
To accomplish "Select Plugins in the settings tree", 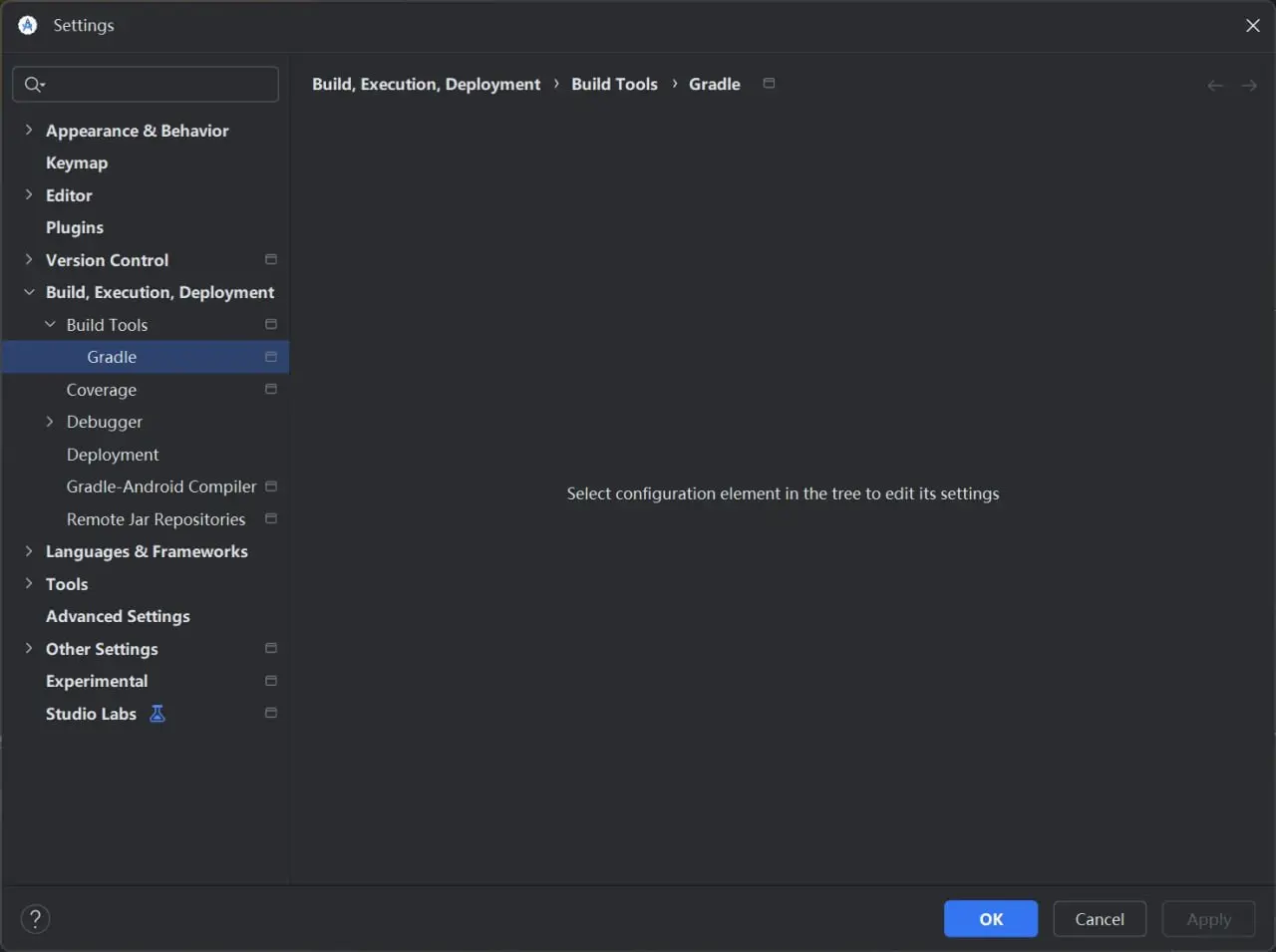I will [75, 228].
